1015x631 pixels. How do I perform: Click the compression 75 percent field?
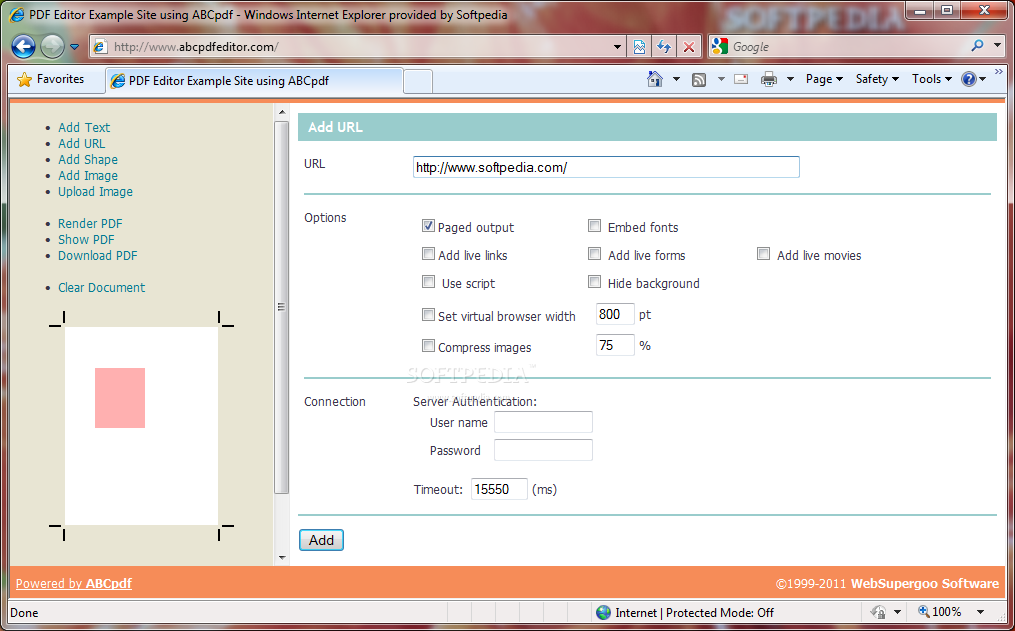pyautogui.click(x=615, y=345)
